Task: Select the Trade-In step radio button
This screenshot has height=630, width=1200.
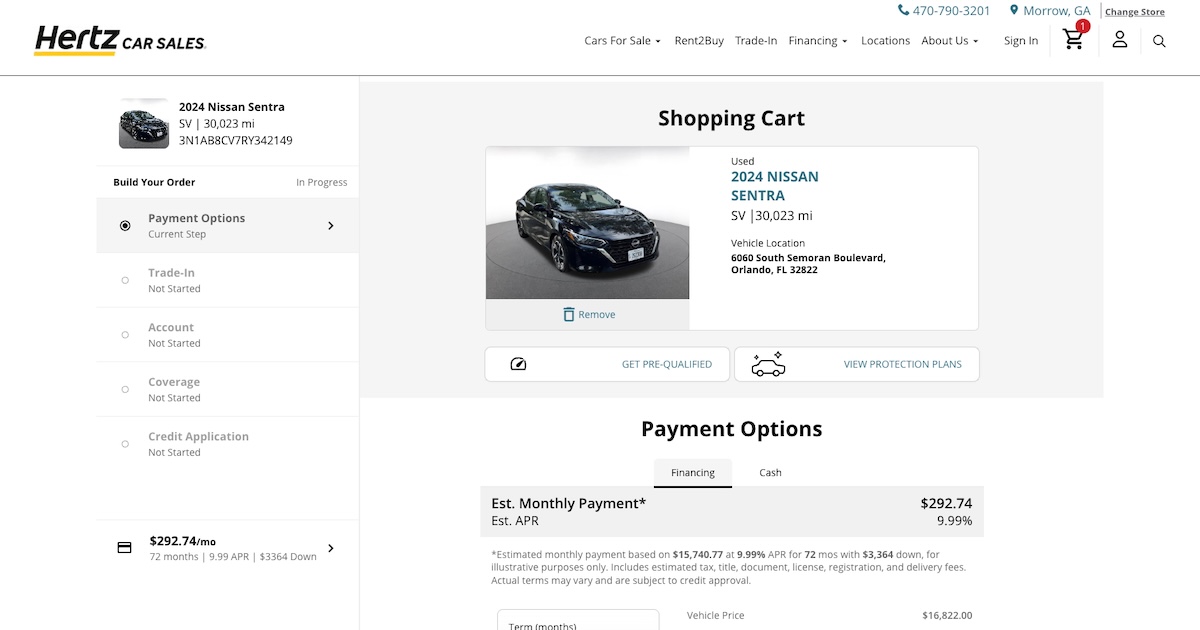Action: click(124, 278)
